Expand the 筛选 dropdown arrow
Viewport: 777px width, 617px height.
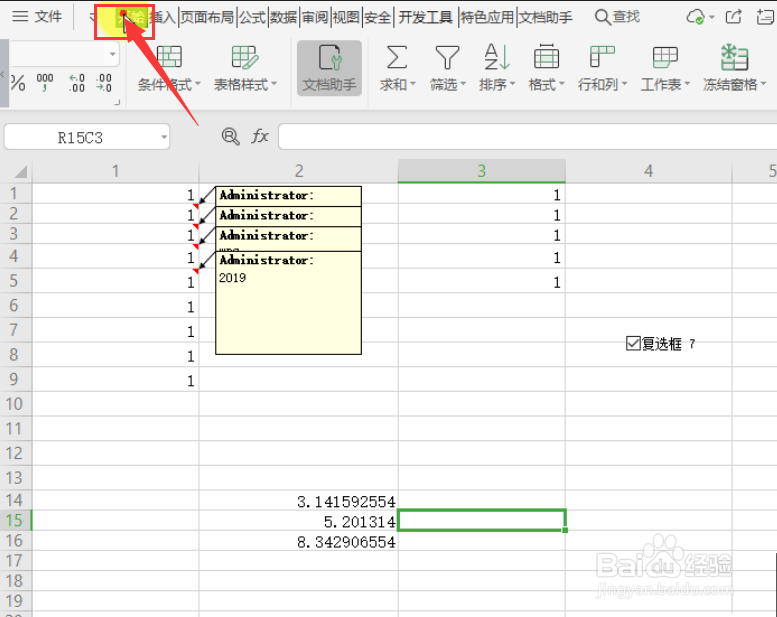click(x=463, y=84)
